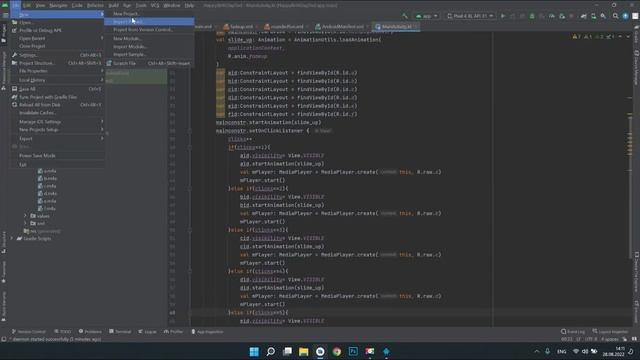Image resolution: width=640 pixels, height=360 pixels.
Task: Switch to the fadeup.xml editor tab
Action: [239, 27]
